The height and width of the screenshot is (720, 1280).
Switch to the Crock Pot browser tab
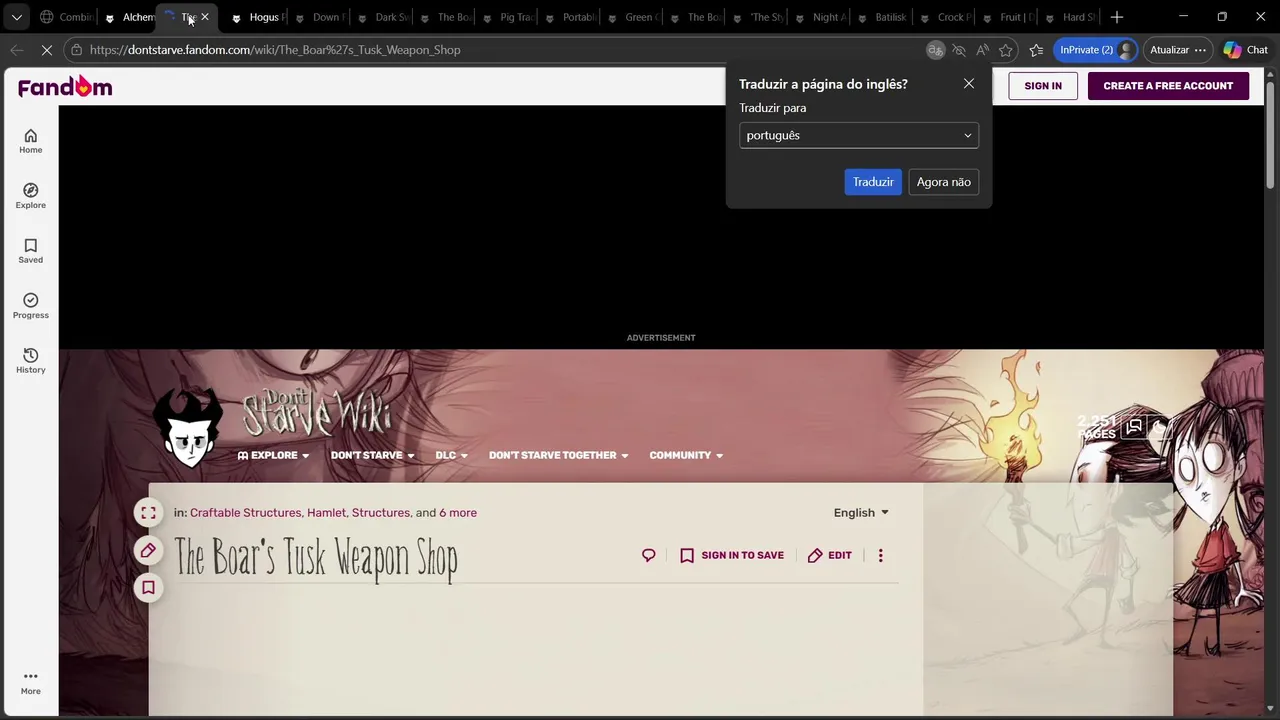coord(945,17)
